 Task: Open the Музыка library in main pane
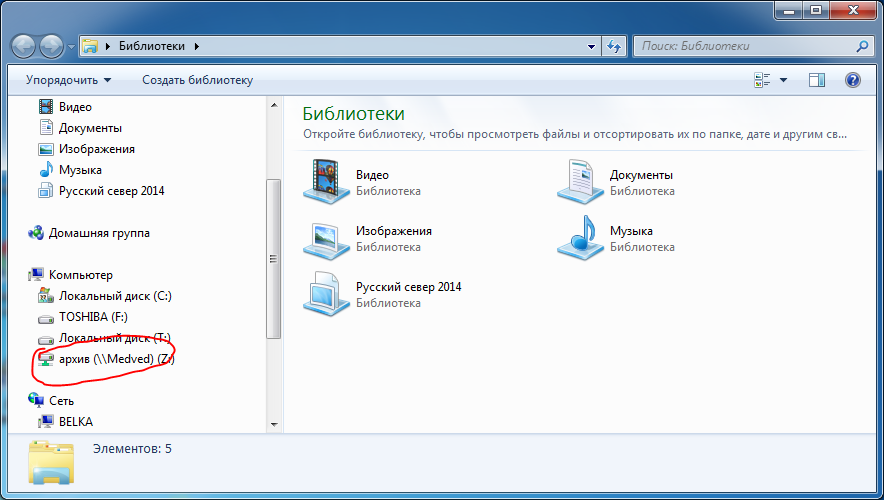[x=581, y=238]
